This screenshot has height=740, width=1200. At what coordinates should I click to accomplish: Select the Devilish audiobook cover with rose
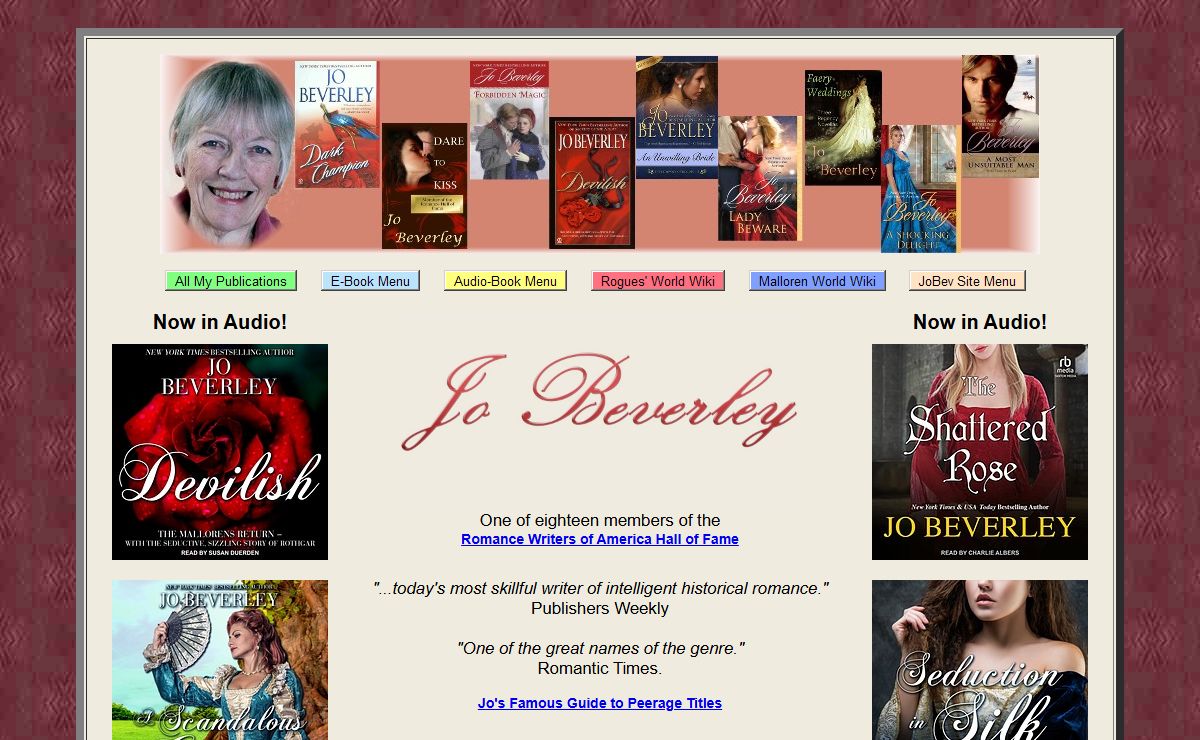tap(220, 452)
